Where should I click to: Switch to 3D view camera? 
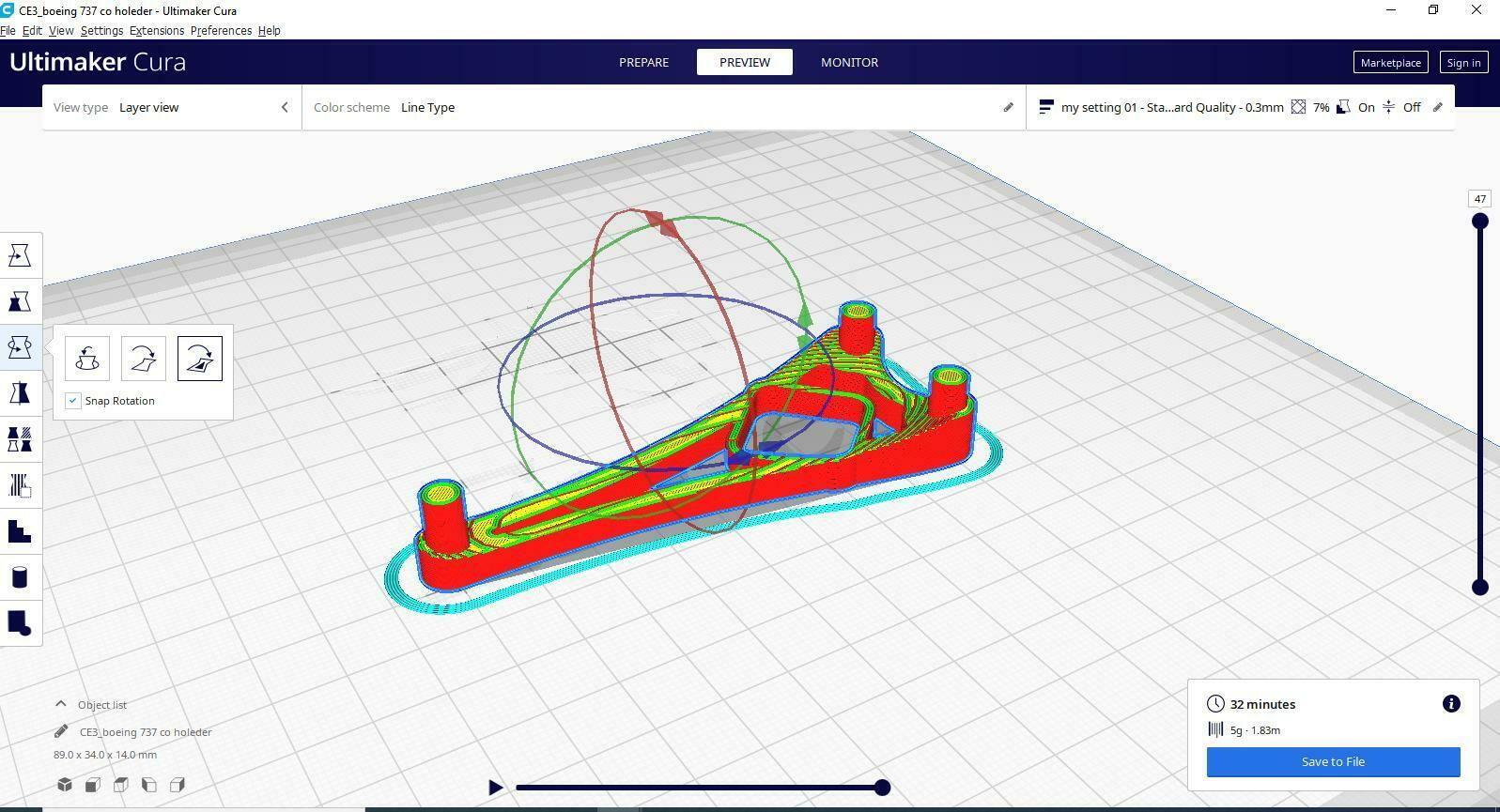[x=64, y=785]
